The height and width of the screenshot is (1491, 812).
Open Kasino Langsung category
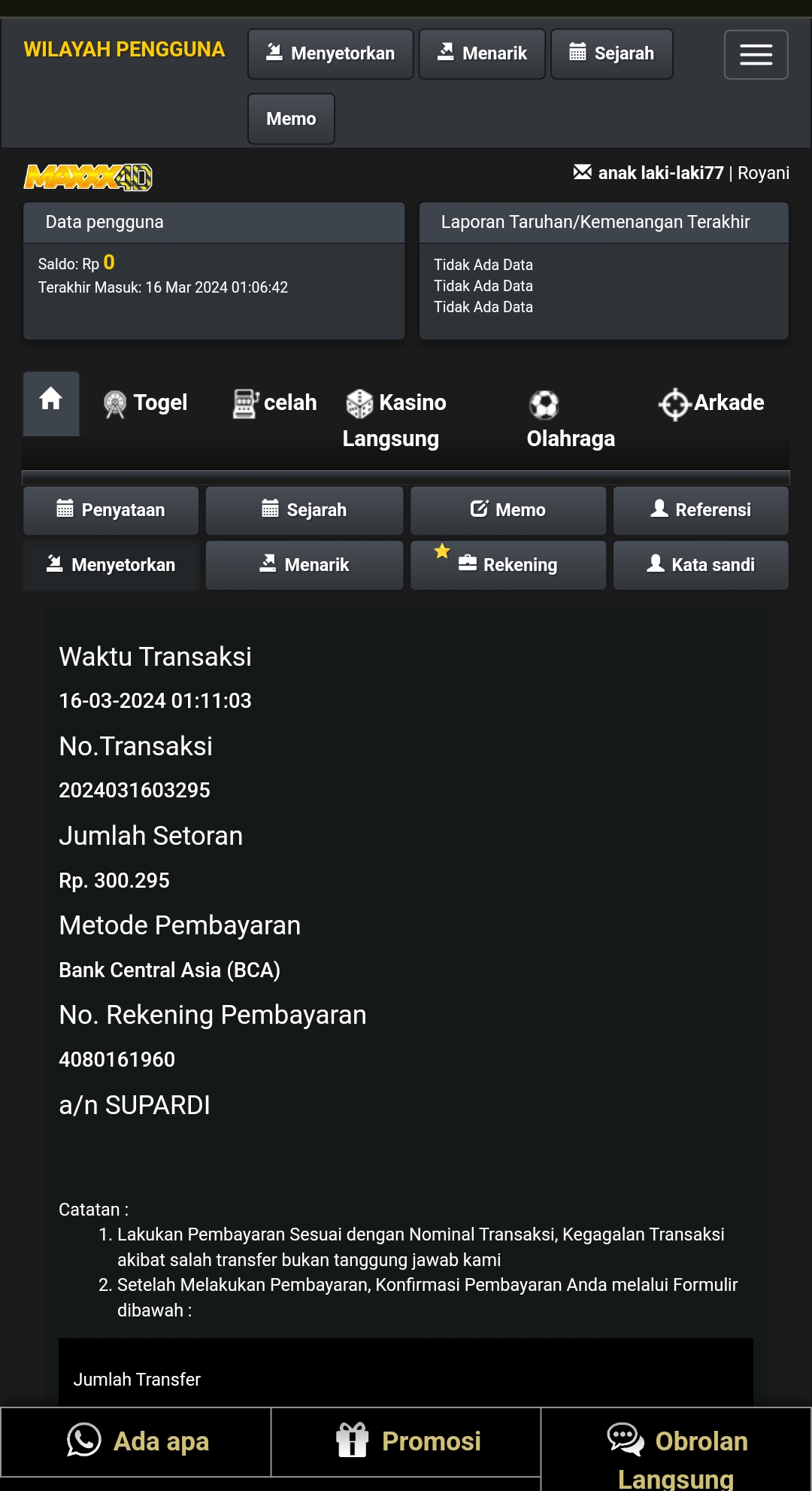point(394,420)
